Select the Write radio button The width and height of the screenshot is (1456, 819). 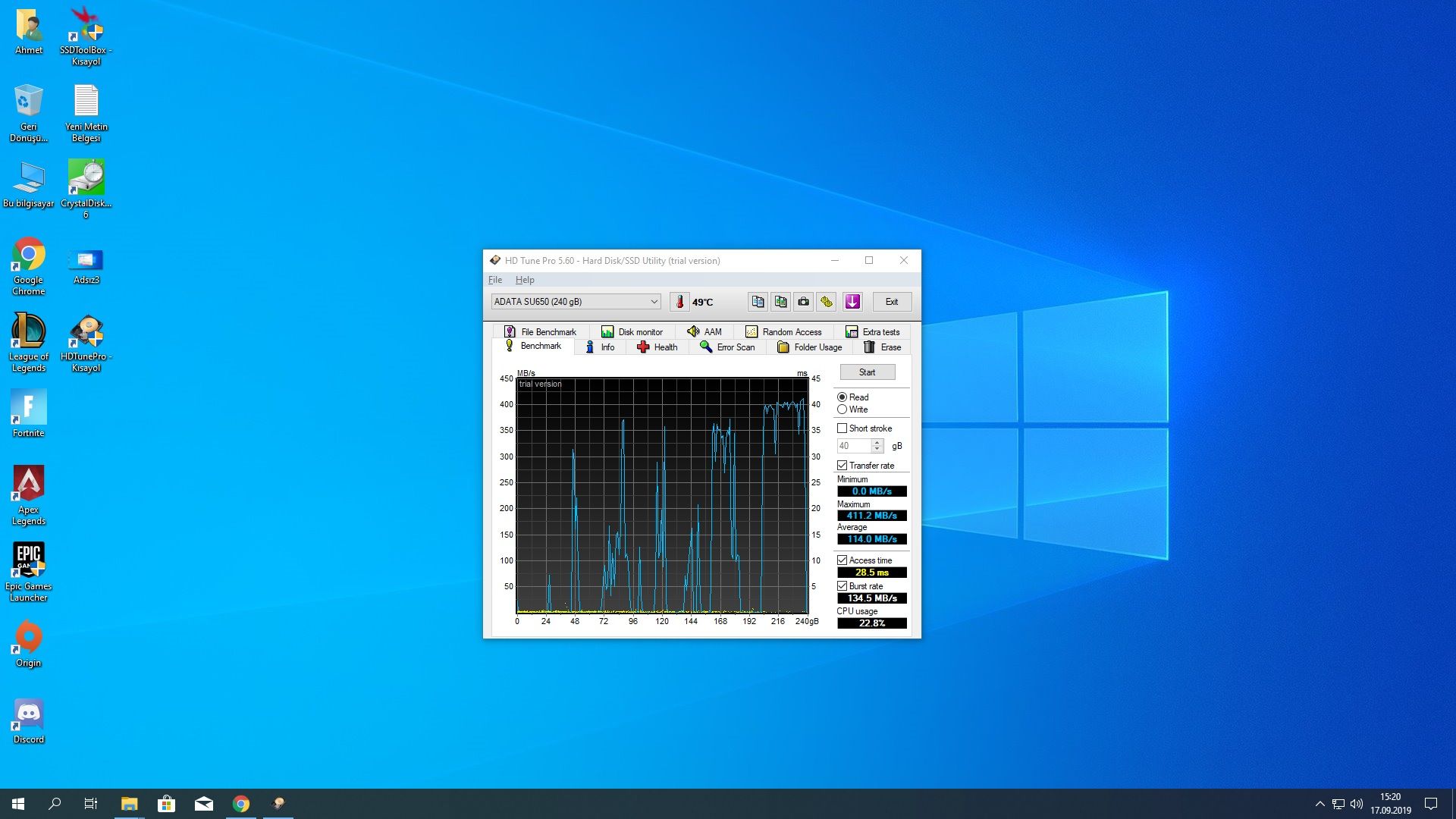point(842,409)
